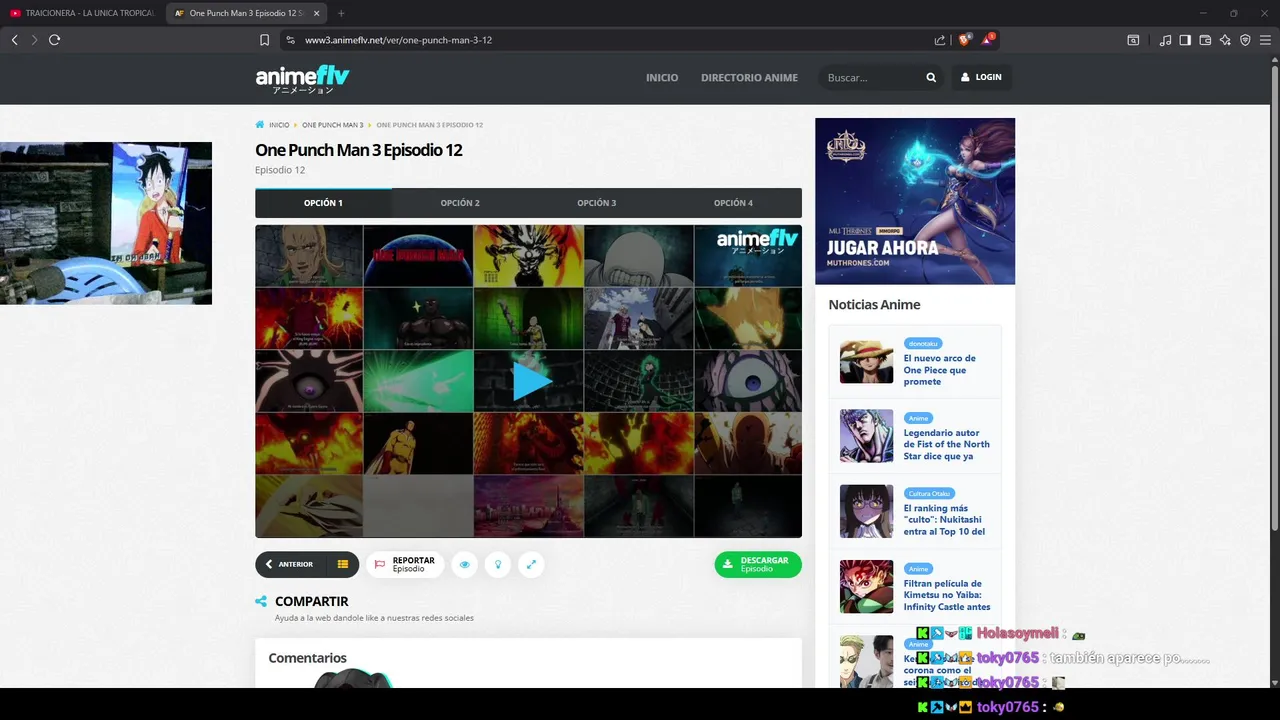1280x720 pixels.
Task: Click the LOGIN button
Action: pyautogui.click(x=981, y=77)
